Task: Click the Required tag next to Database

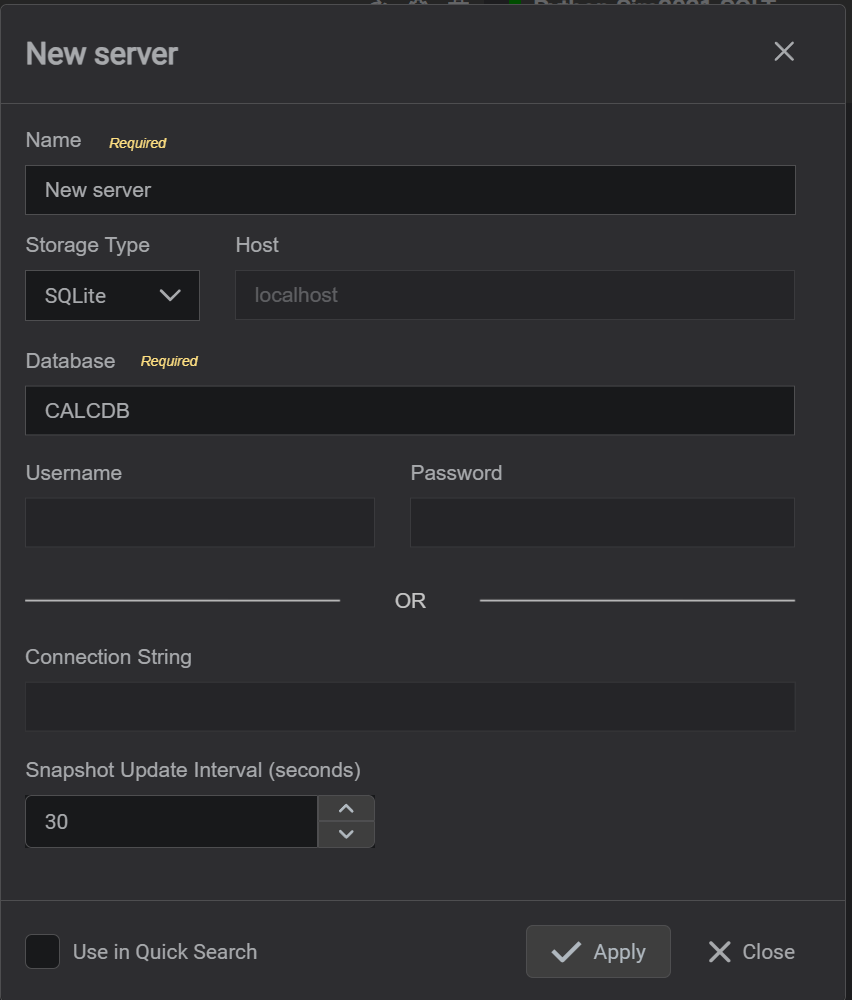Action: click(169, 362)
